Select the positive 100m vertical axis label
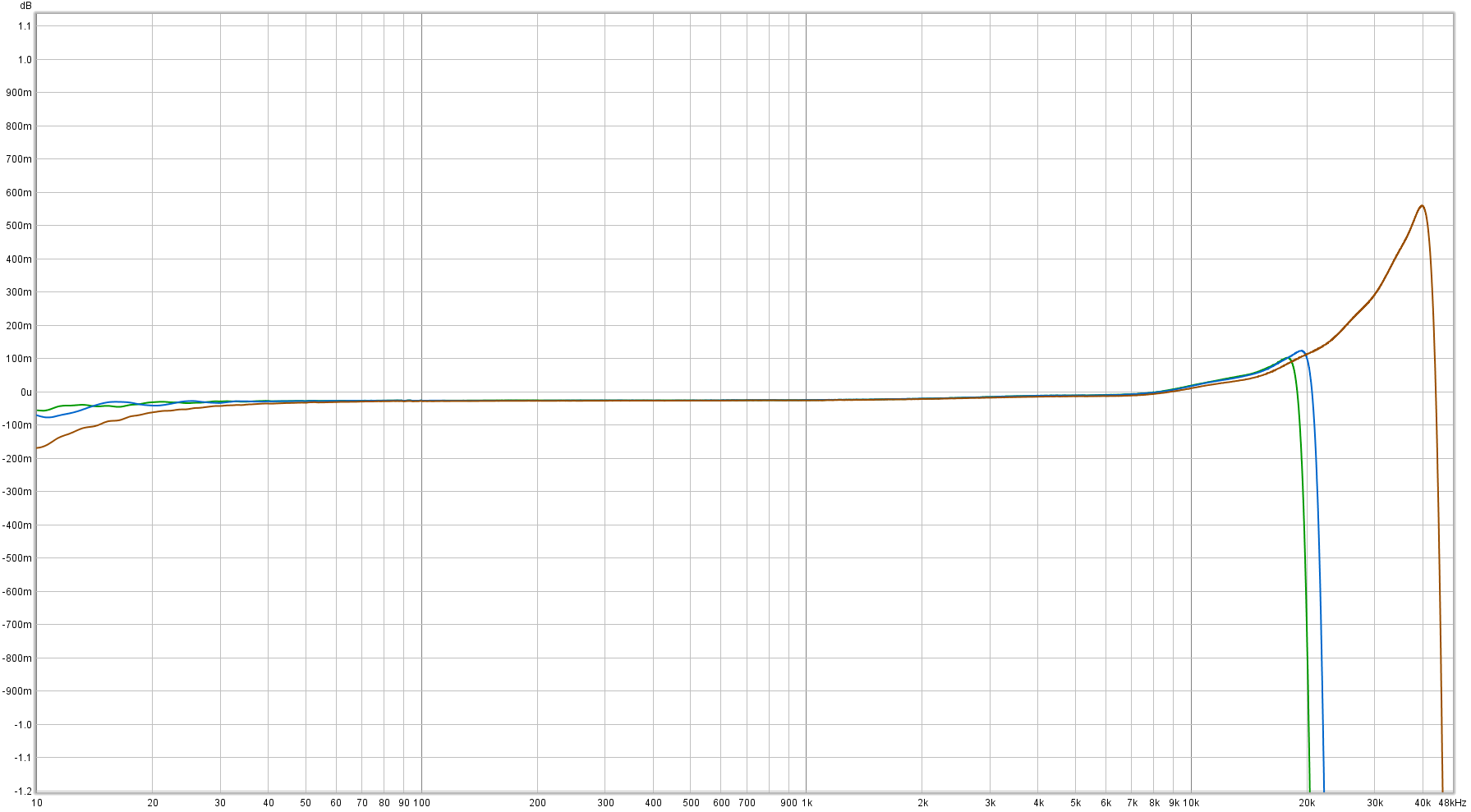Viewport: 1471px width, 812px height. [x=21, y=359]
